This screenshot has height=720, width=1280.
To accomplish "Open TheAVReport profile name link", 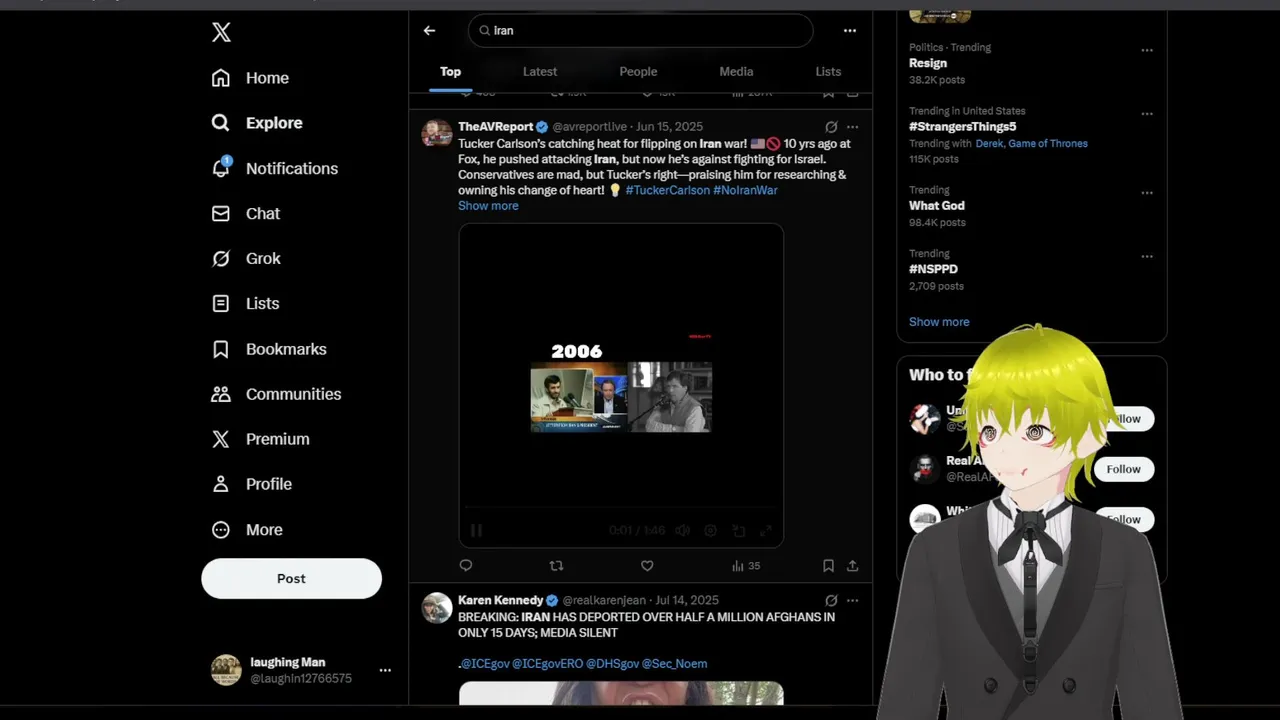I will click(495, 127).
